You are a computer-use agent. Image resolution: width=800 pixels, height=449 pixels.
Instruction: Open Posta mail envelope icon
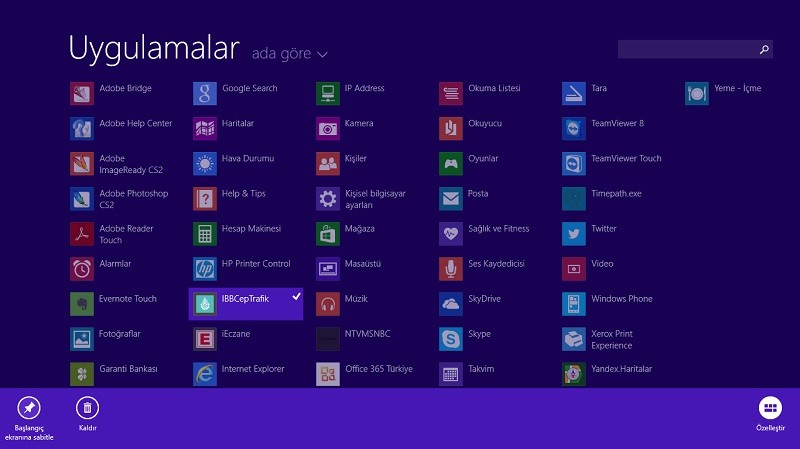[451, 199]
